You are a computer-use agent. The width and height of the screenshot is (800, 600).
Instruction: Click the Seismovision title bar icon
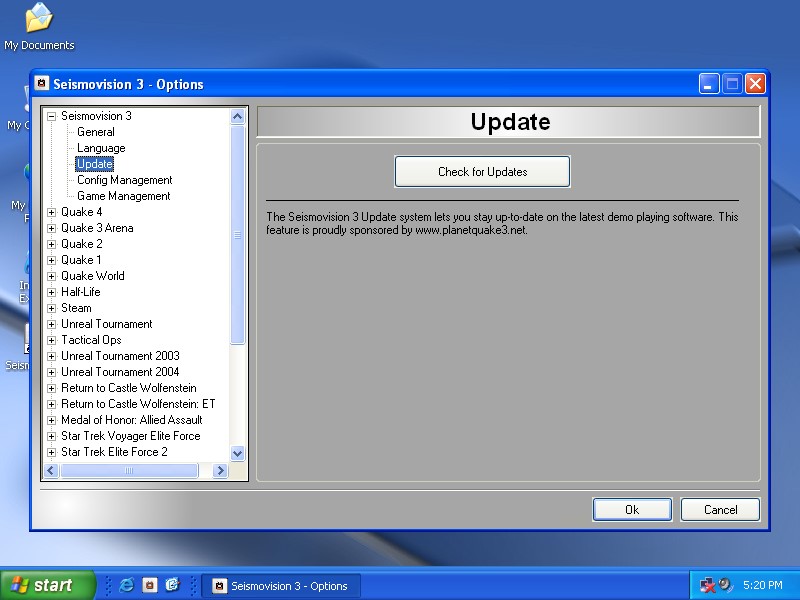[x=42, y=84]
